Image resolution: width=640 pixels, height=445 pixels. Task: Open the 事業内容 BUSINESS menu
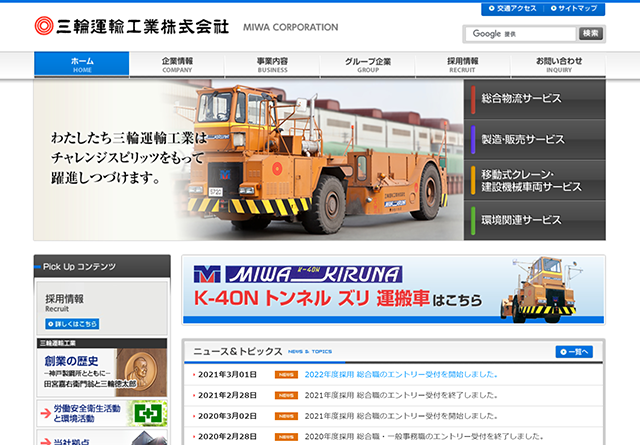point(272,65)
